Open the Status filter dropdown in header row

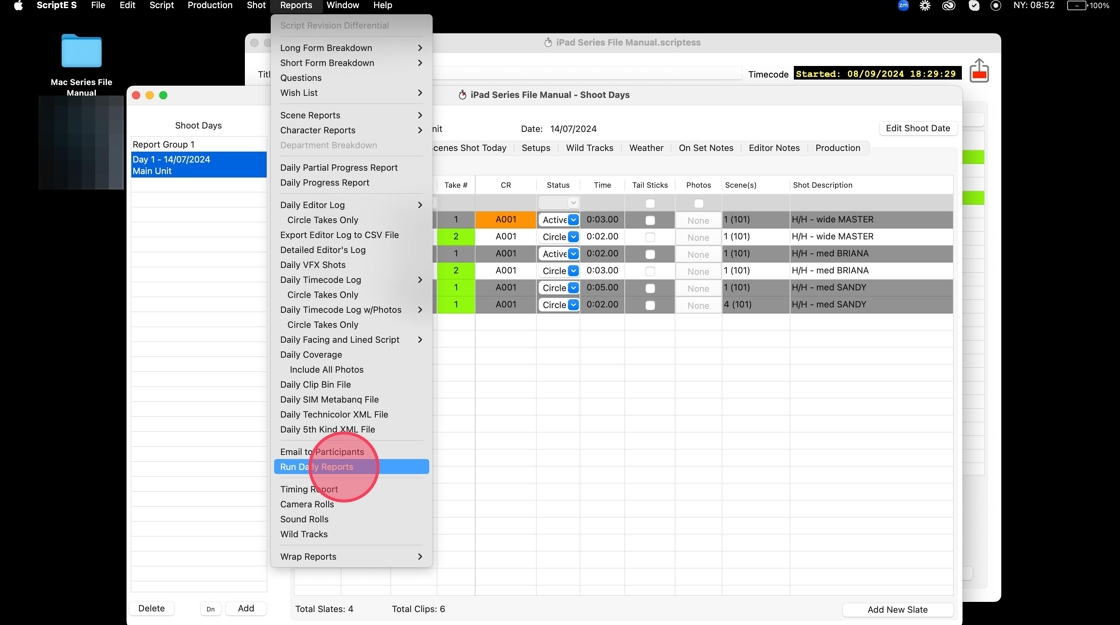(559, 203)
